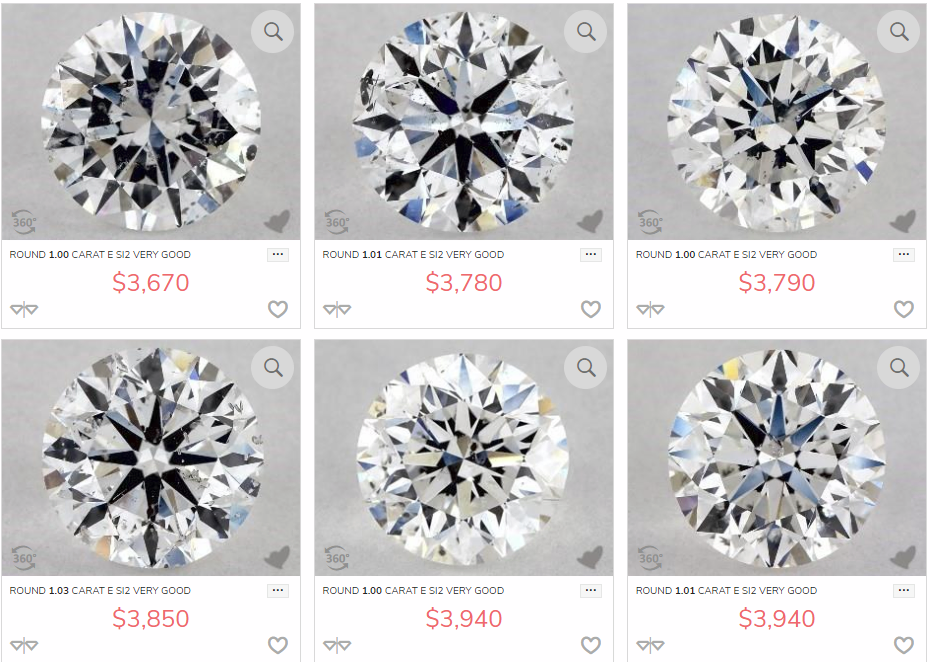Favorite the $3,850 diamond using its outline heart
This screenshot has width=930, height=662.
pyautogui.click(x=278, y=645)
